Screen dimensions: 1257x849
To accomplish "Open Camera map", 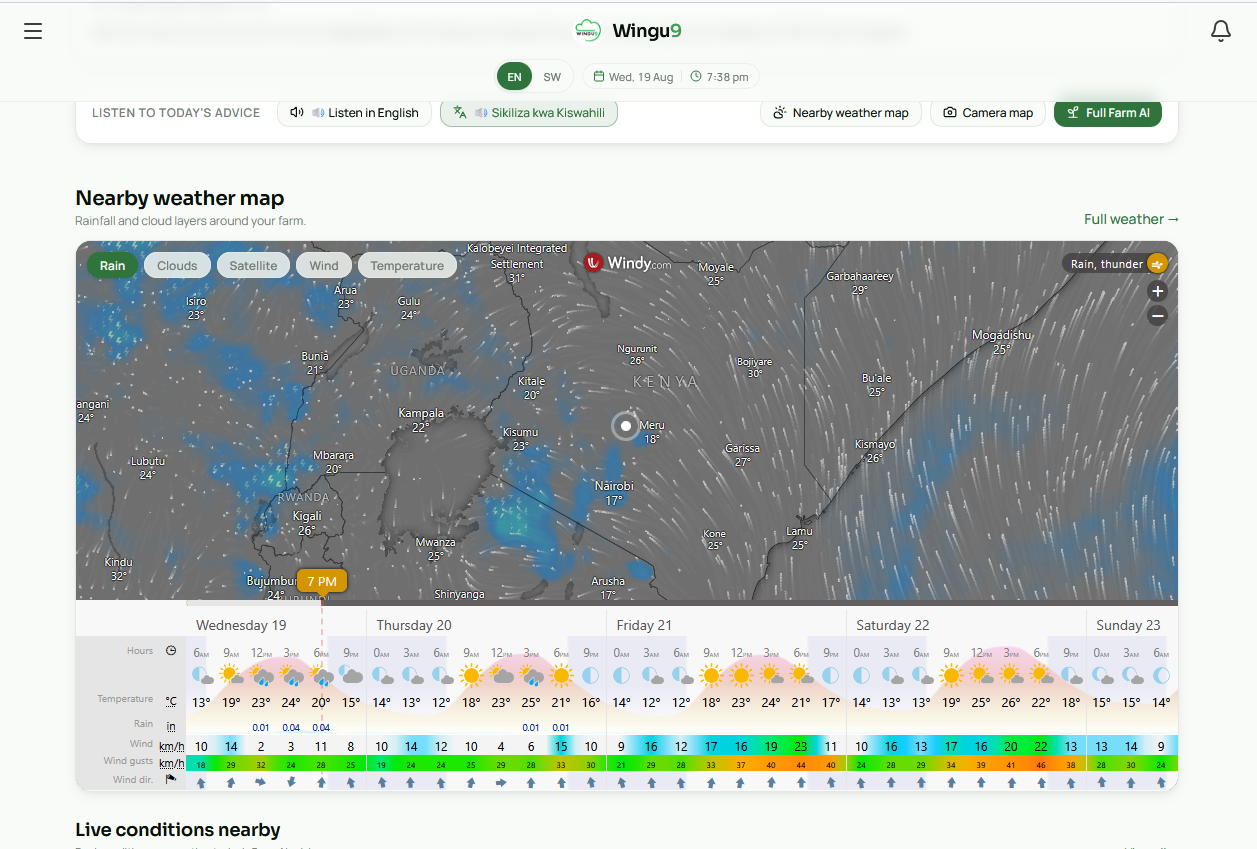I will [988, 113].
